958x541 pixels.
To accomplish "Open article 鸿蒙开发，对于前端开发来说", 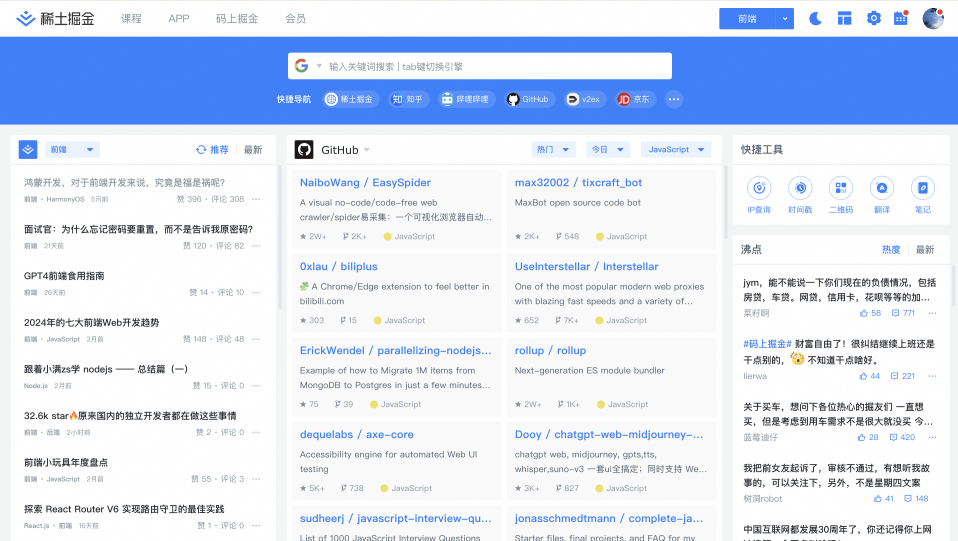I will click(x=125, y=182).
